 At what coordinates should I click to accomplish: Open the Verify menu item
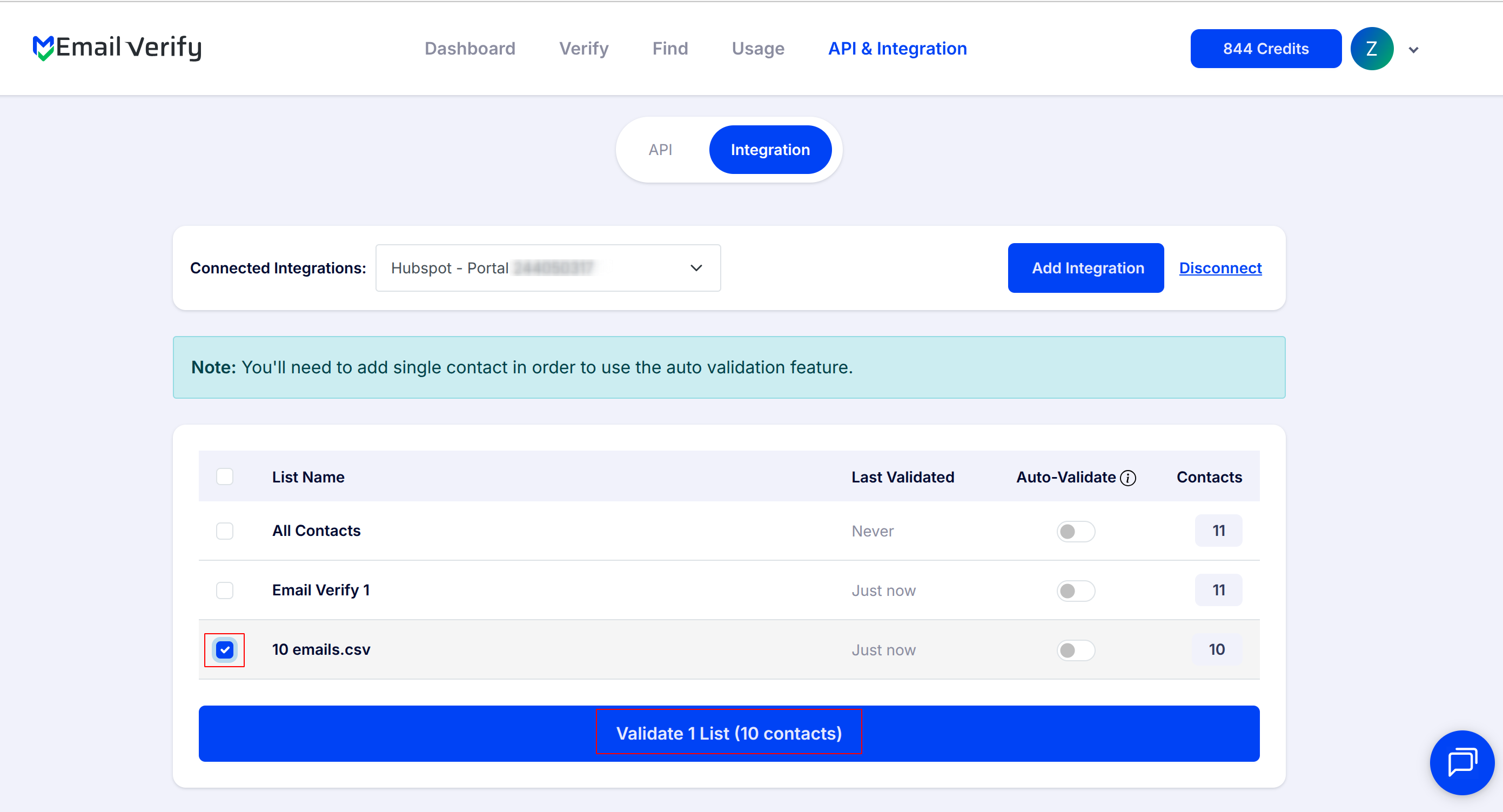point(583,49)
